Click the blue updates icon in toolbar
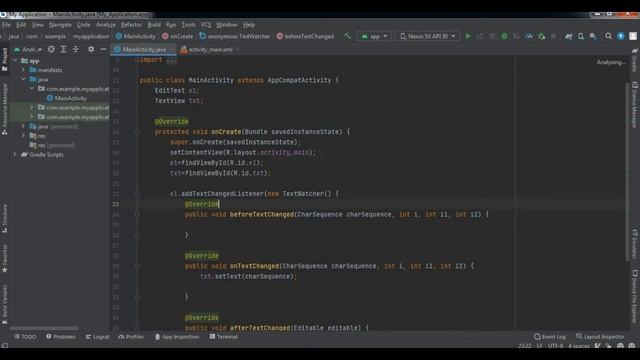Viewport: 640px width, 360px height. 621,36
